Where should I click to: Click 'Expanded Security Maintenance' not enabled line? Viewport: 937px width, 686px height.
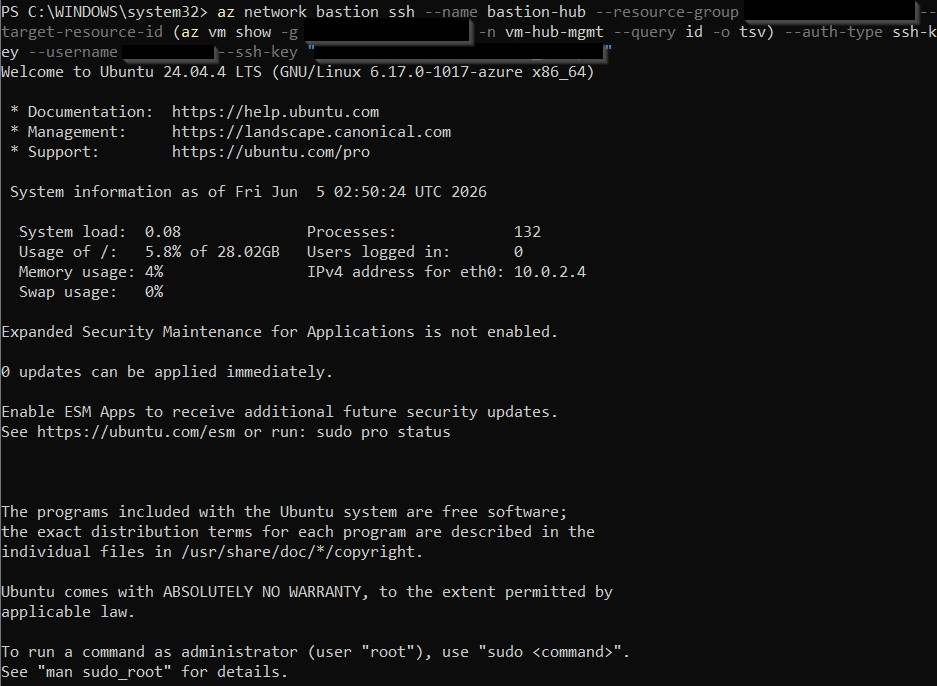[x=279, y=332]
